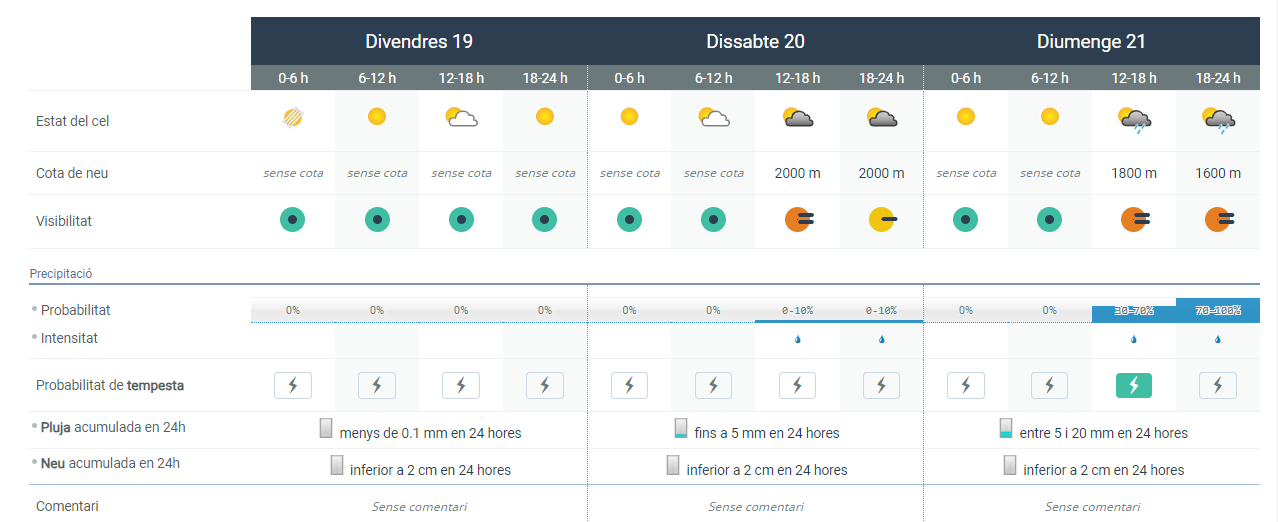Click Divendres 12-18 h green visibility icon
1278x522 pixels.
460,219
